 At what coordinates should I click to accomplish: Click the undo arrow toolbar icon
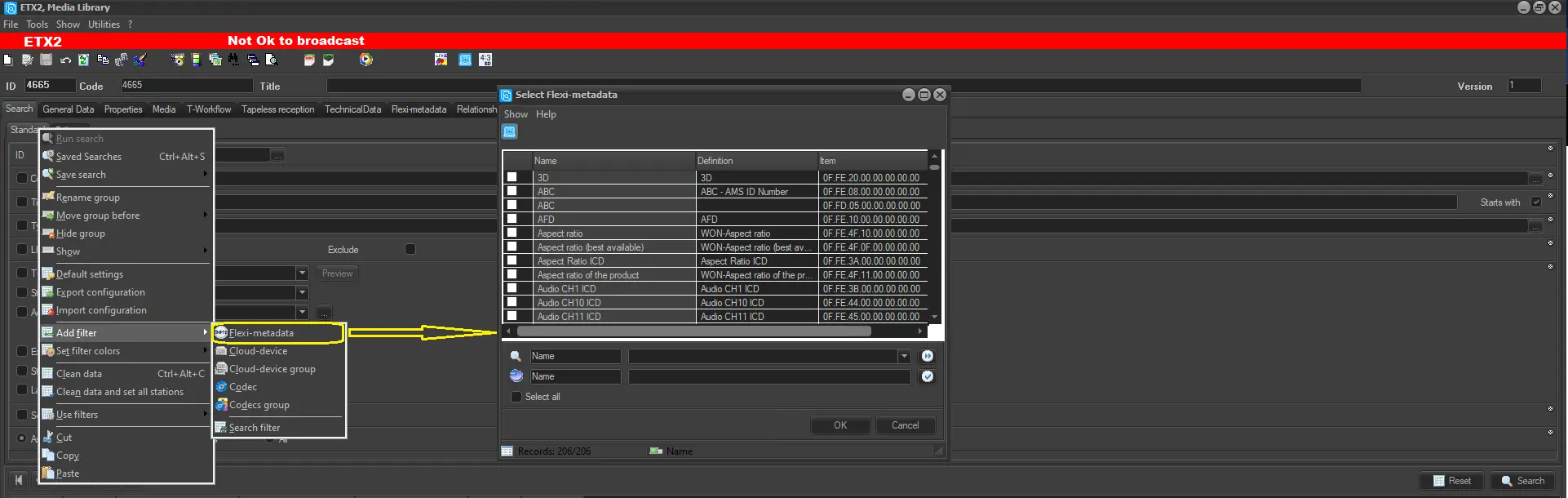(65, 60)
